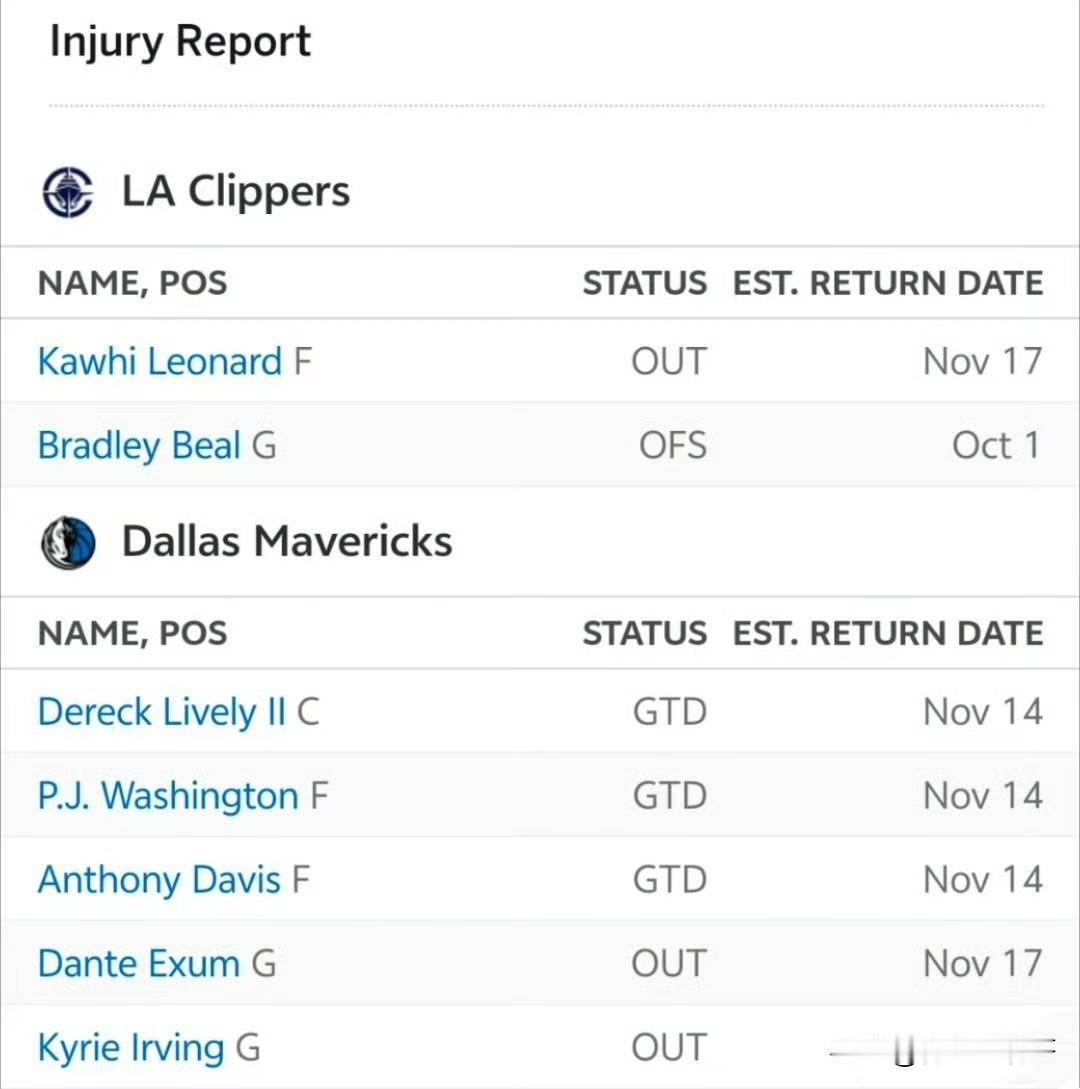Click the Dante Exum player name
Image resolution: width=1080 pixels, height=1089 pixels.
138,964
